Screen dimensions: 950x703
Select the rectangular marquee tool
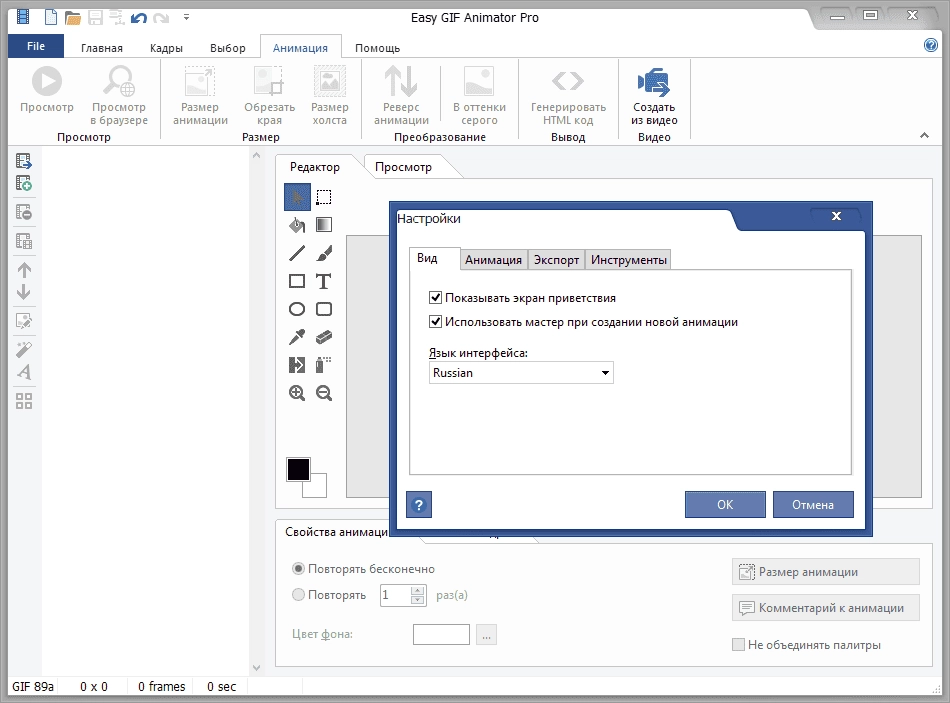coord(324,197)
